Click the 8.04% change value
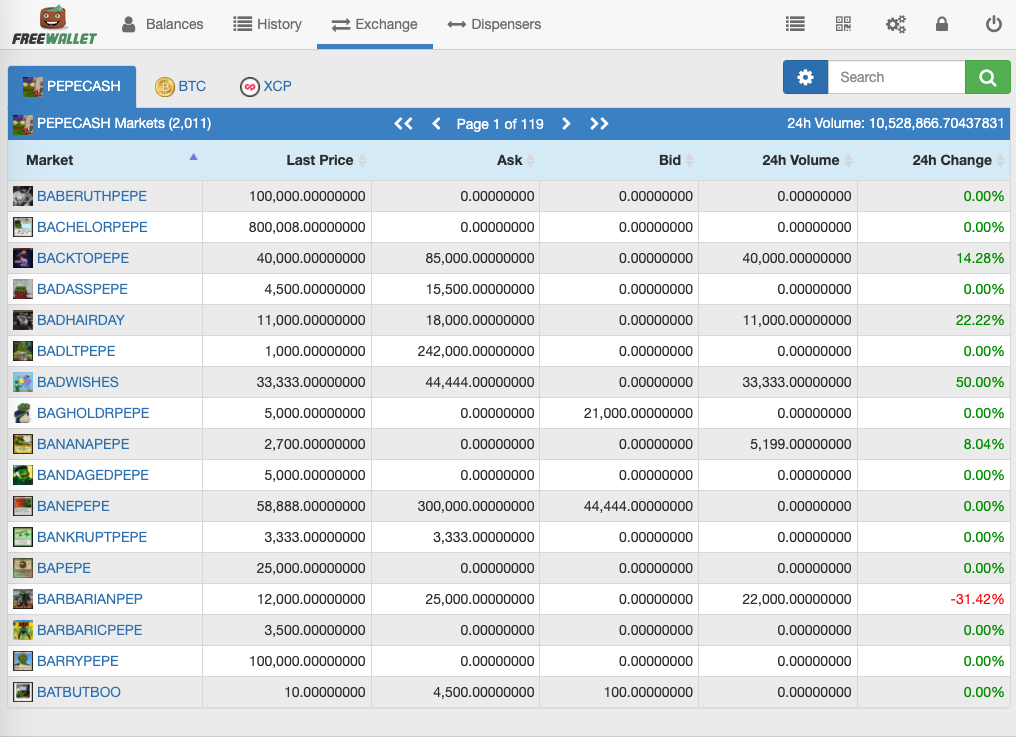Viewport: 1016px width, 737px height. (984, 444)
